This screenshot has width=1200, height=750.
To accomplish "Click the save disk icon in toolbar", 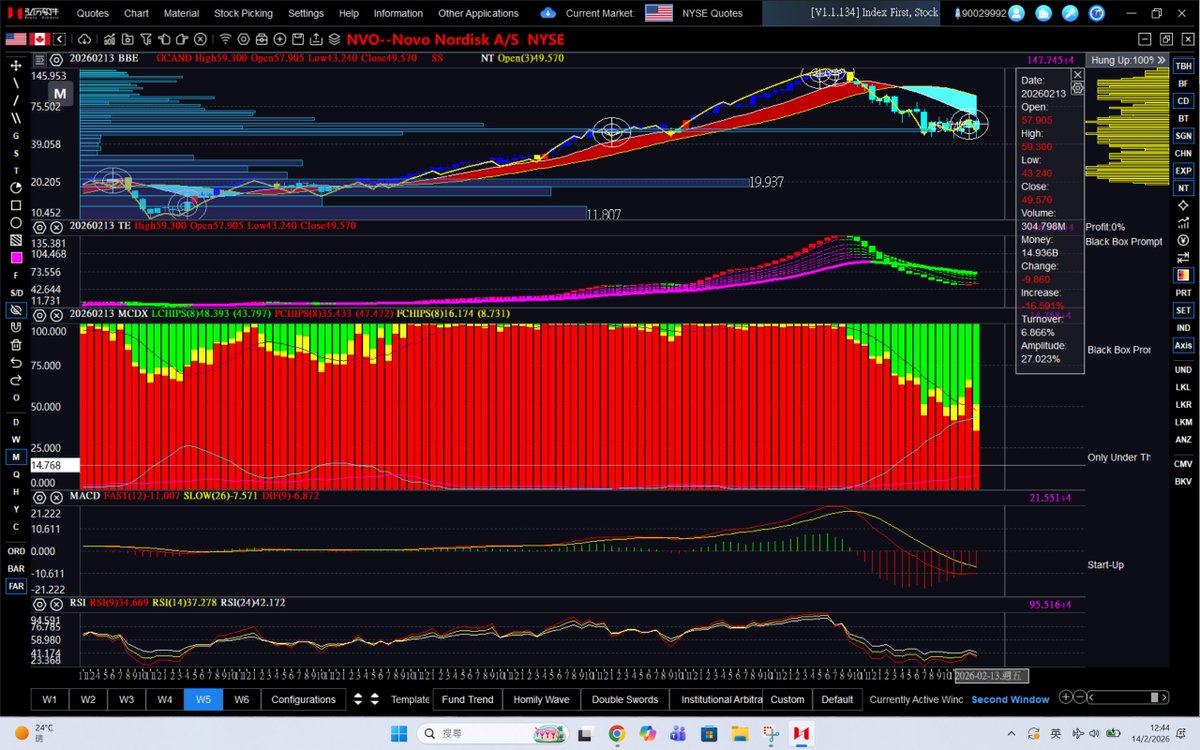I will click(x=297, y=39).
